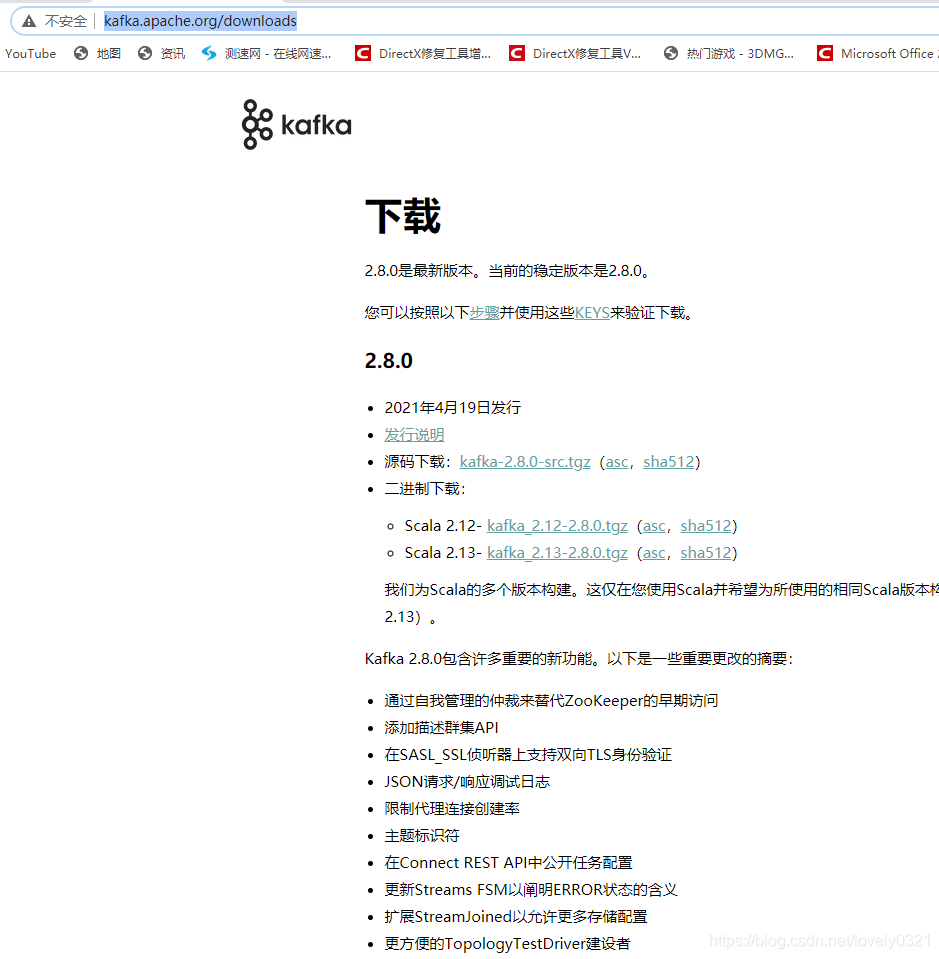Image resolution: width=939 pixels, height=959 pixels.
Task: Click the TopologyTestDriver list item
Action: point(507,944)
